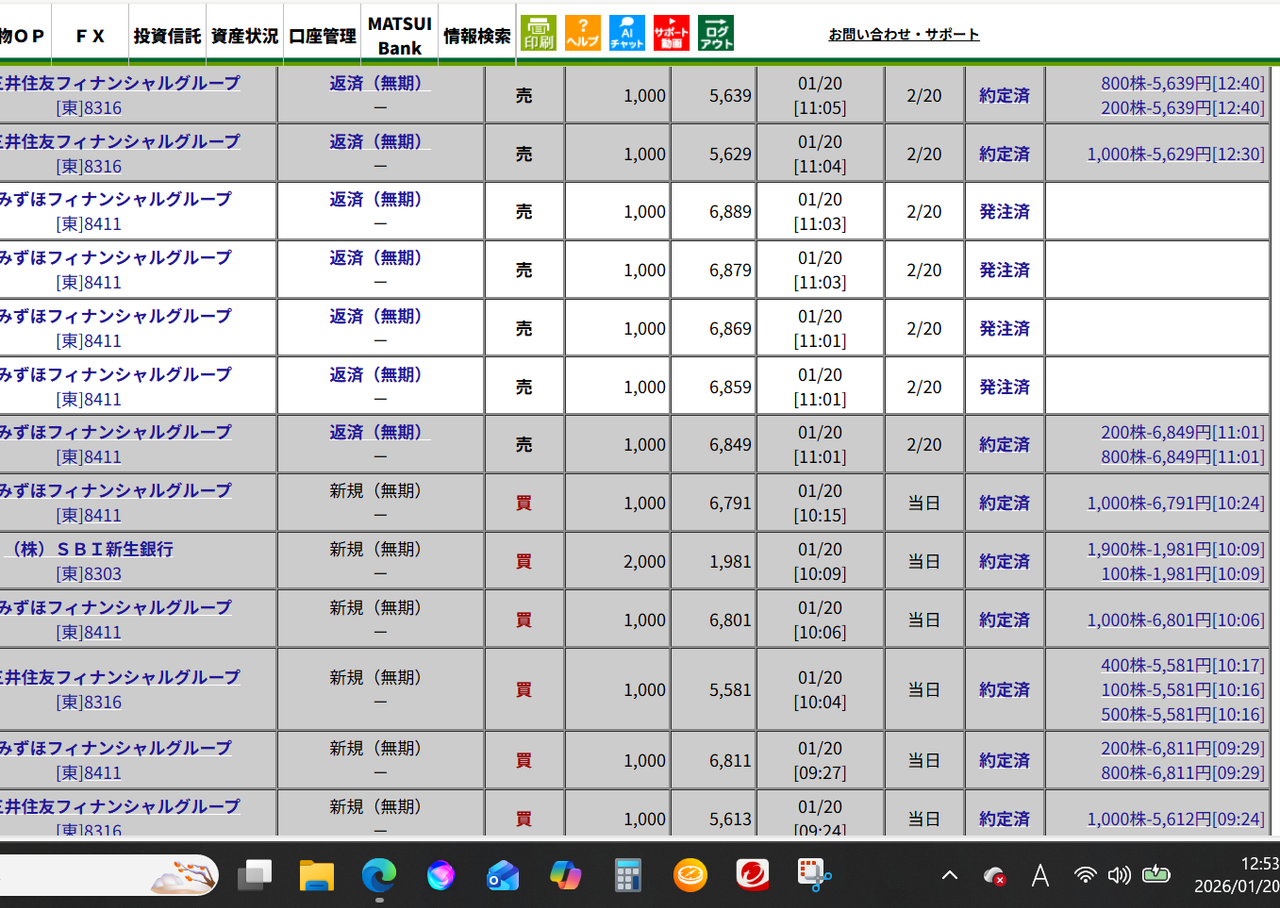Image resolution: width=1280 pixels, height=908 pixels.
Task: Open File Explorer from the taskbar
Action: point(317,875)
